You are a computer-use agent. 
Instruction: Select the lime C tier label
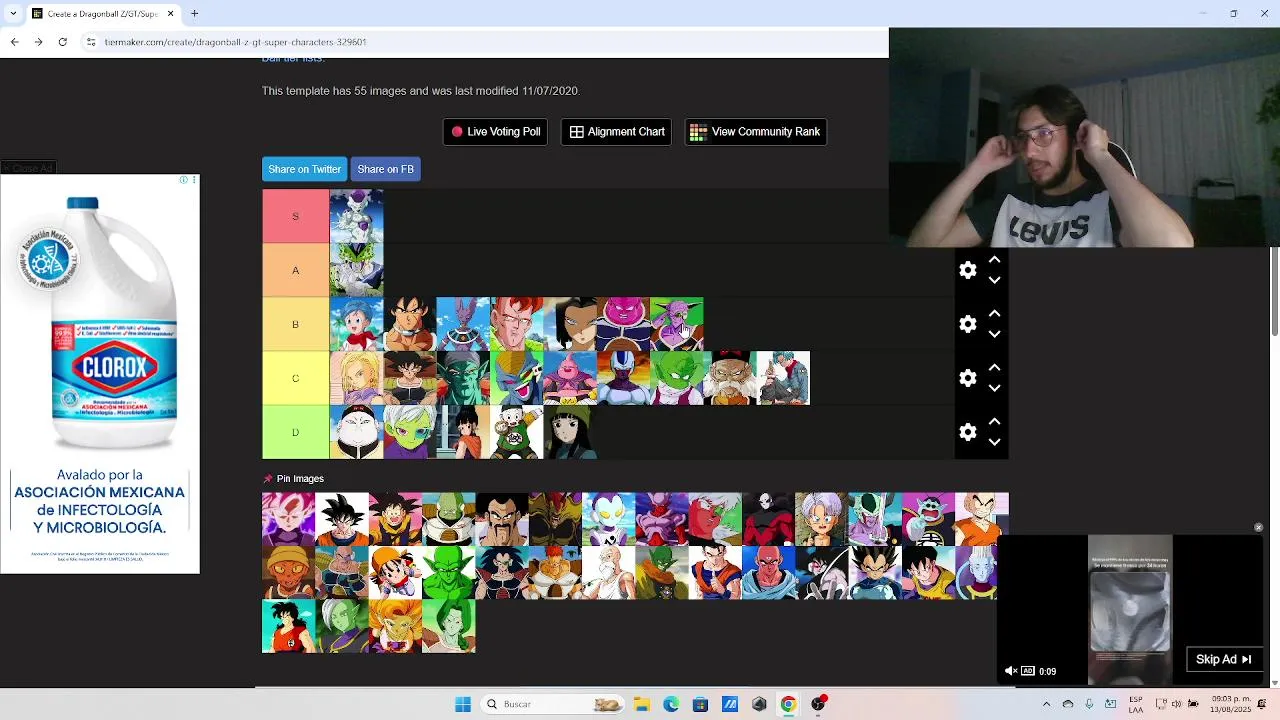click(x=295, y=378)
